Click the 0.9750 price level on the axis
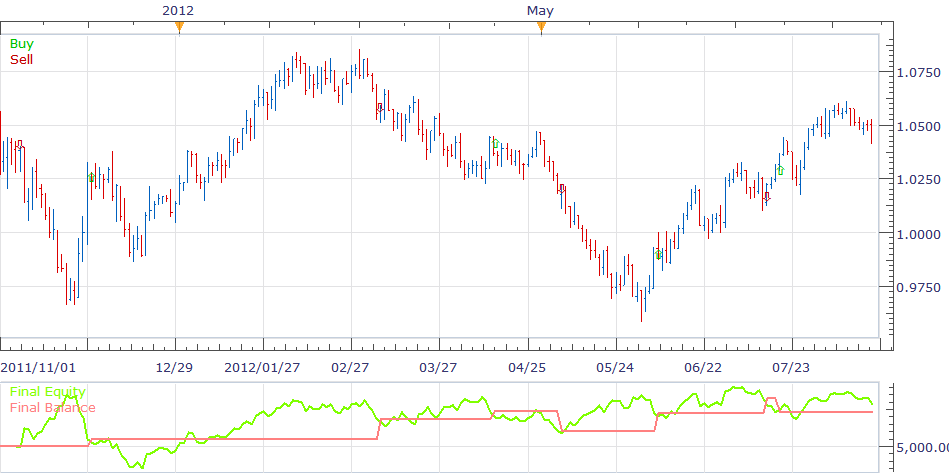 [x=918, y=287]
